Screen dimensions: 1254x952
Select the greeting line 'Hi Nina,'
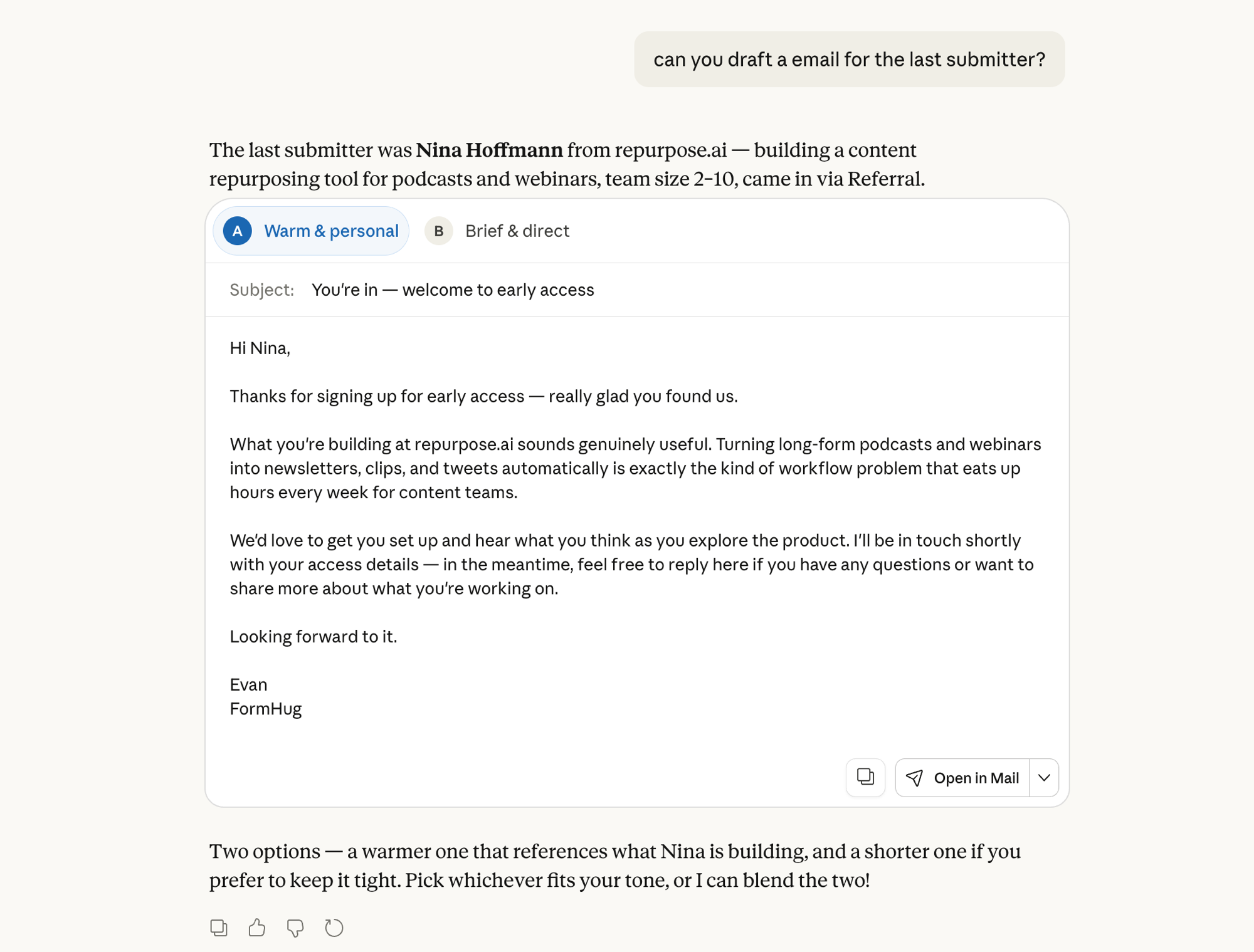[261, 348]
